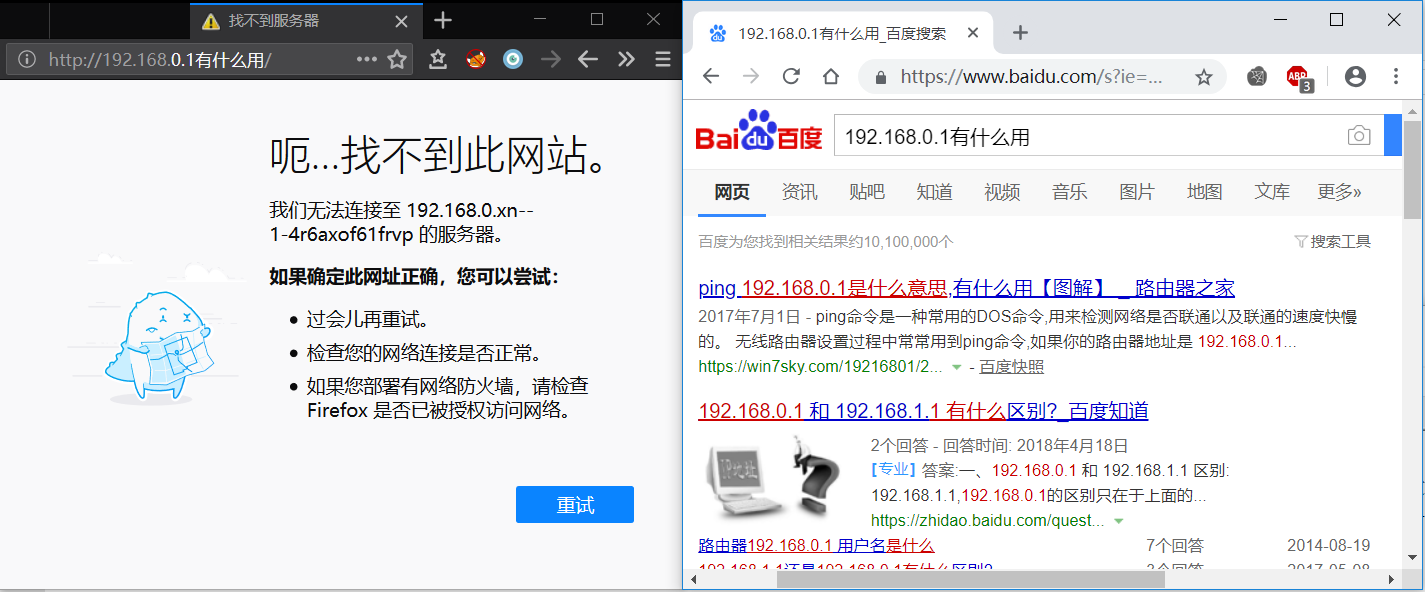Viewport: 1425px width, 592px height.
Task: Click the 重试 retry button
Action: click(575, 505)
